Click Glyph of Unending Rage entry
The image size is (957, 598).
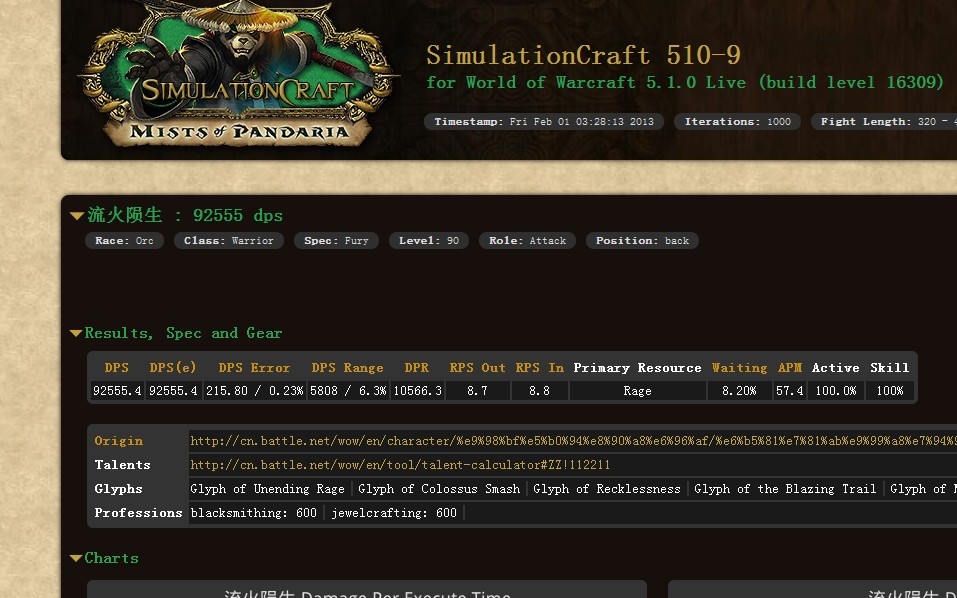click(x=267, y=489)
